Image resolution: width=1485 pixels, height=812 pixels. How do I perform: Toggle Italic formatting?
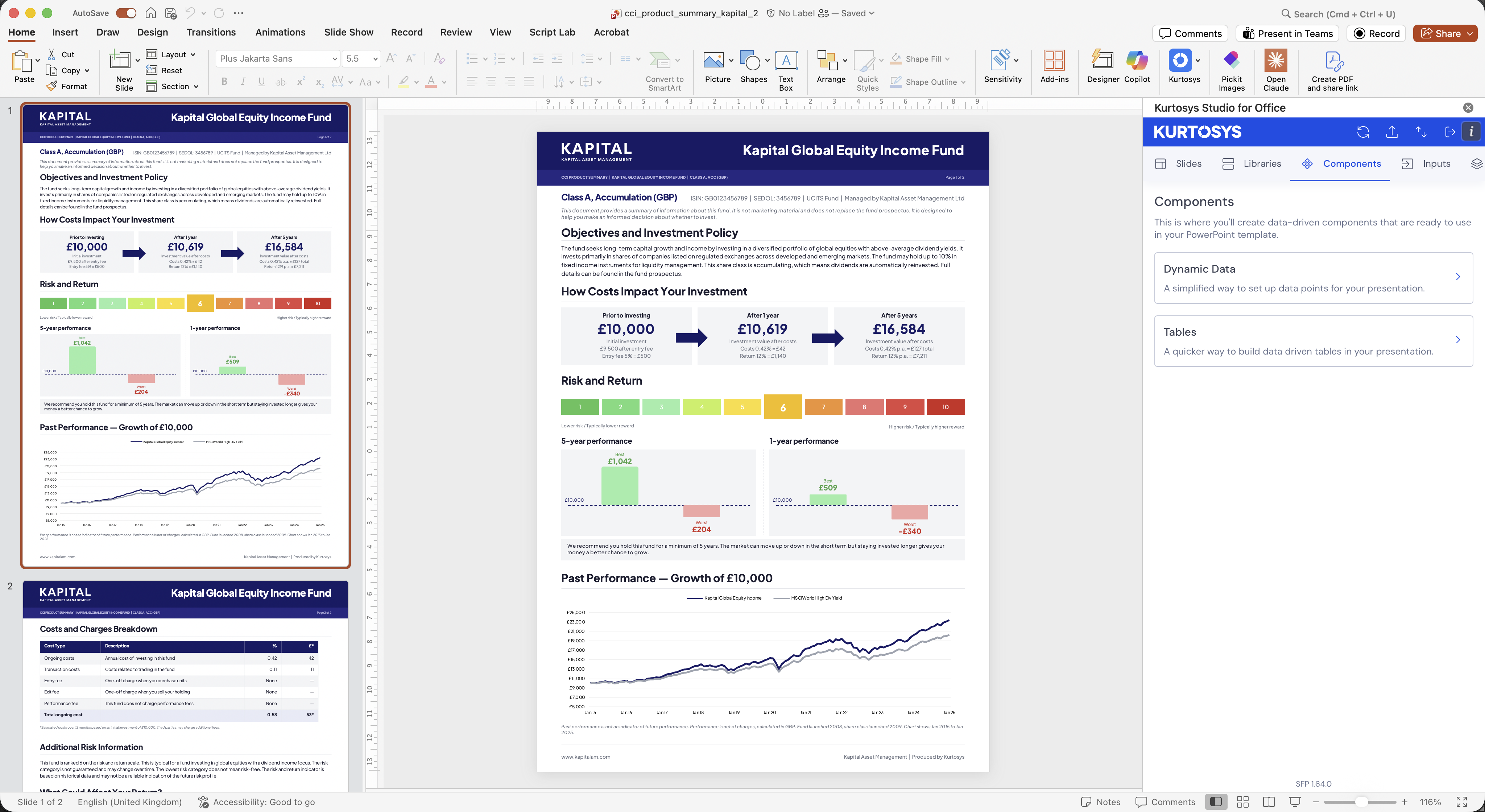pyautogui.click(x=243, y=82)
